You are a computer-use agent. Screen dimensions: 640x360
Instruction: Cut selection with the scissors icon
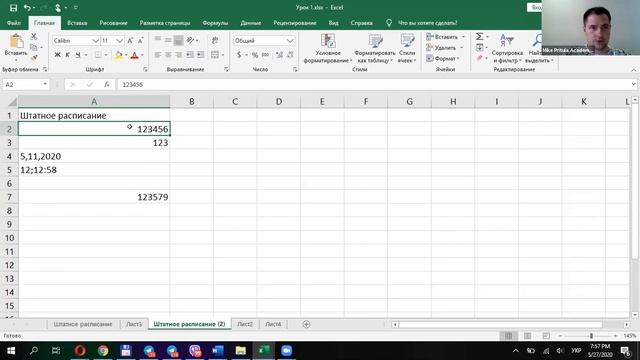[x=34, y=37]
